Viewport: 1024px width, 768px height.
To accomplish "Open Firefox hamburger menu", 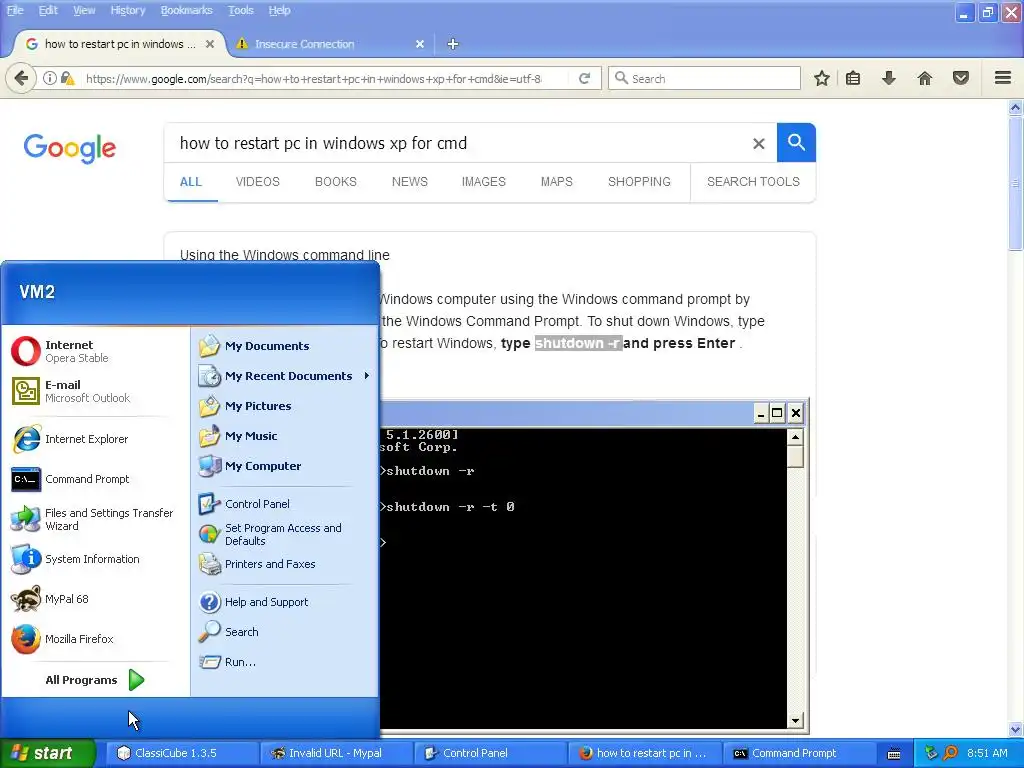I will click(x=1003, y=78).
